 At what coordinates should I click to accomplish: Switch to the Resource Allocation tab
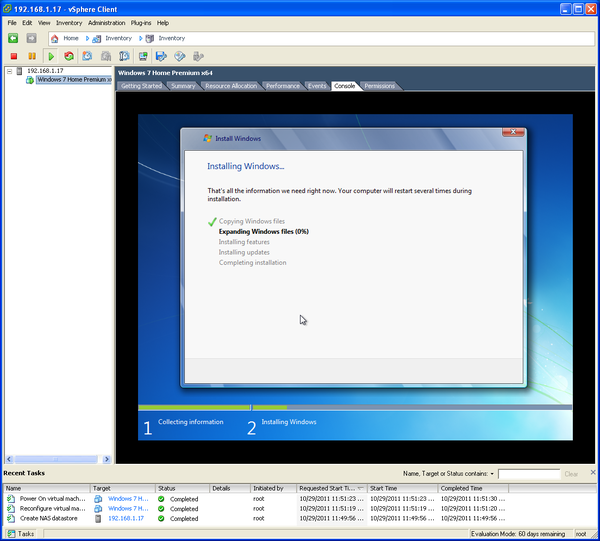[231, 86]
